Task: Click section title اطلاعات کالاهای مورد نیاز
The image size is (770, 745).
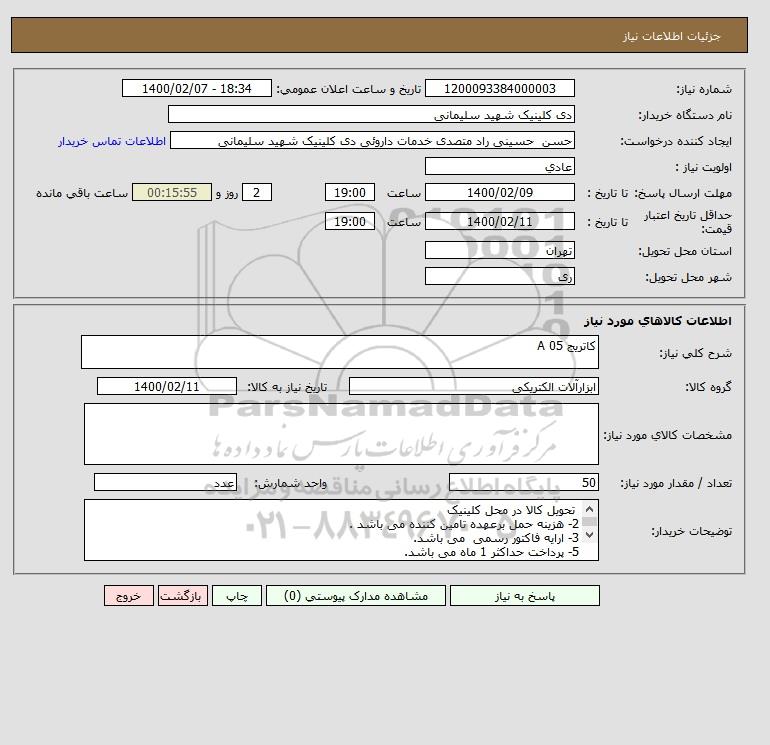Action: click(658, 321)
